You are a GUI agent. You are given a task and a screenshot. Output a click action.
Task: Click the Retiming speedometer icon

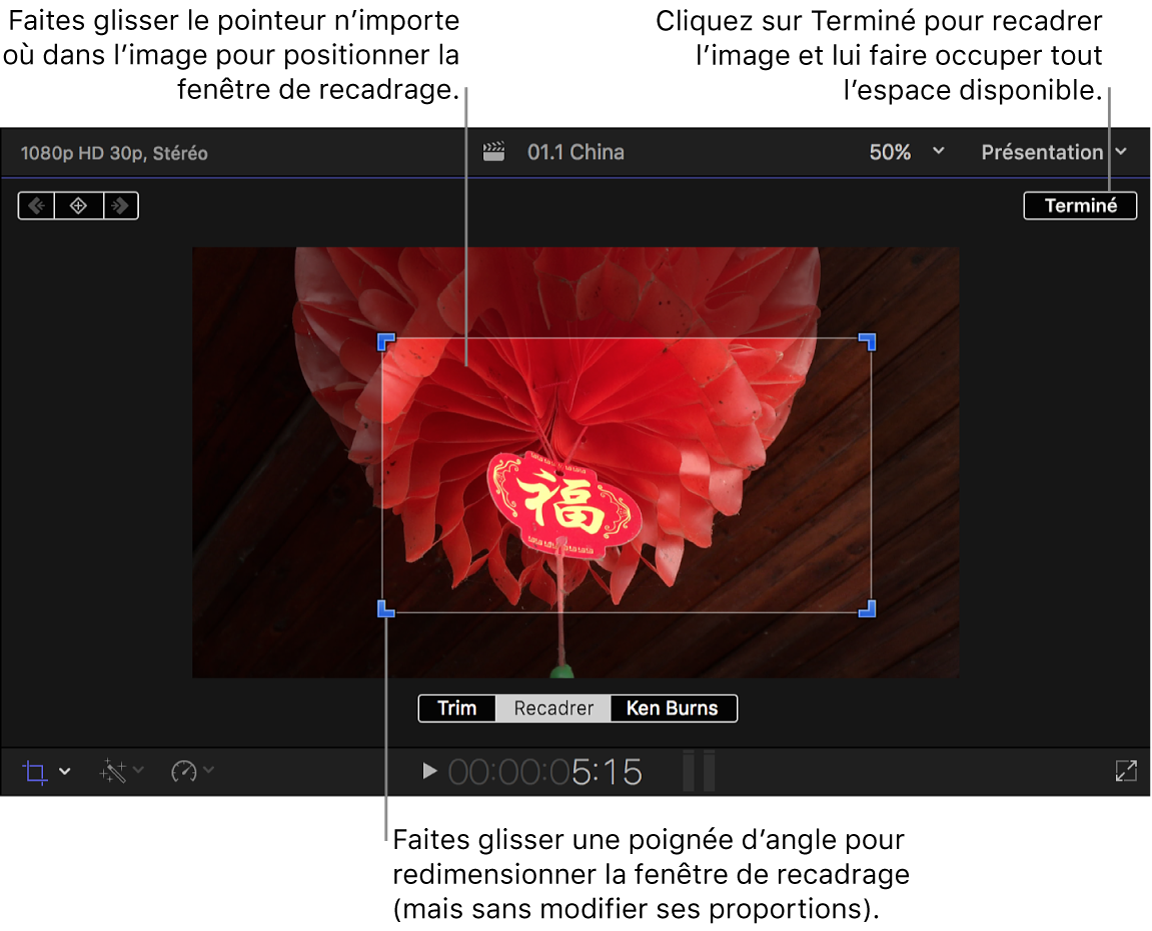(183, 771)
